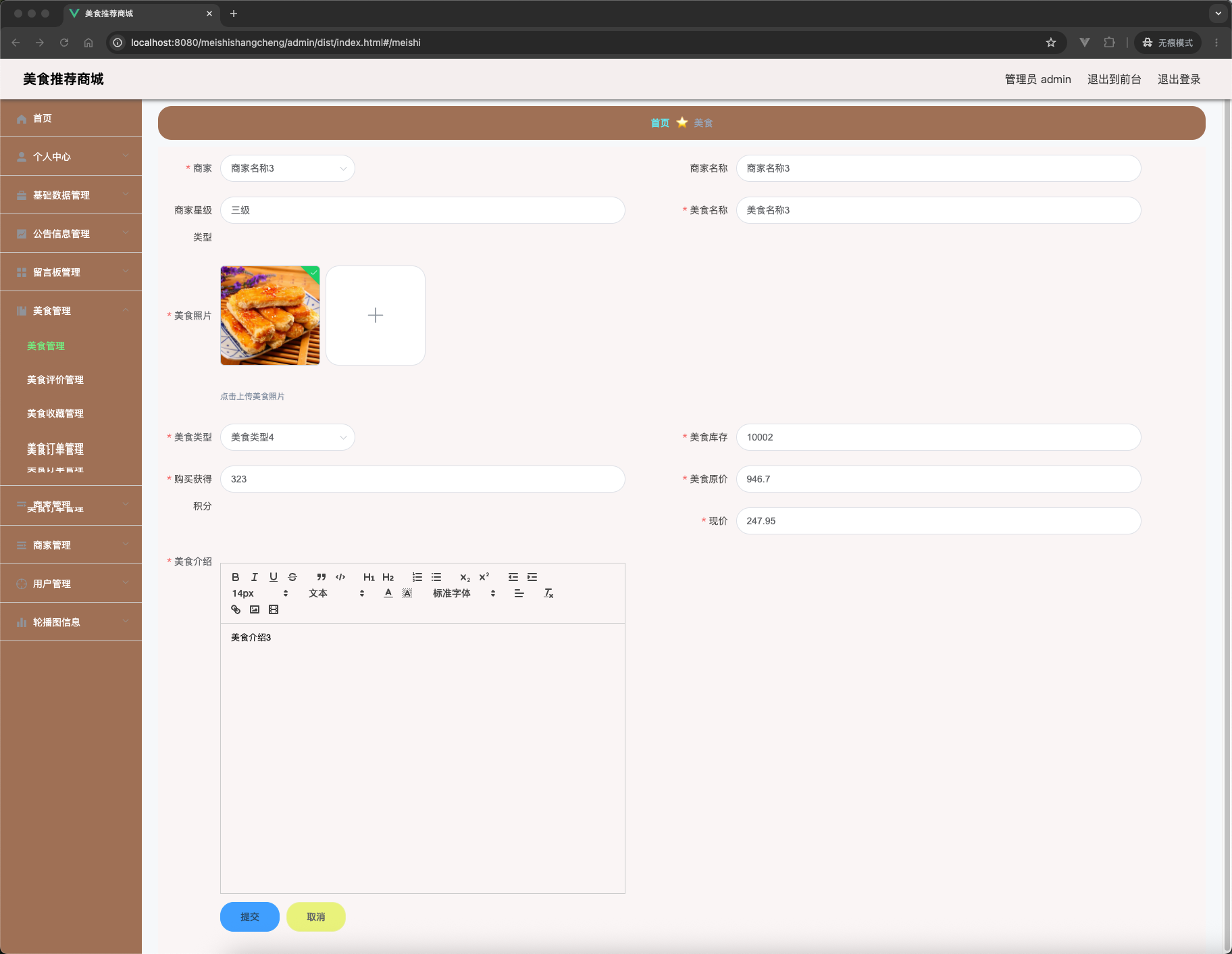The width and height of the screenshot is (1232, 954).
Task: Insert blockquote in the editor
Action: click(322, 577)
